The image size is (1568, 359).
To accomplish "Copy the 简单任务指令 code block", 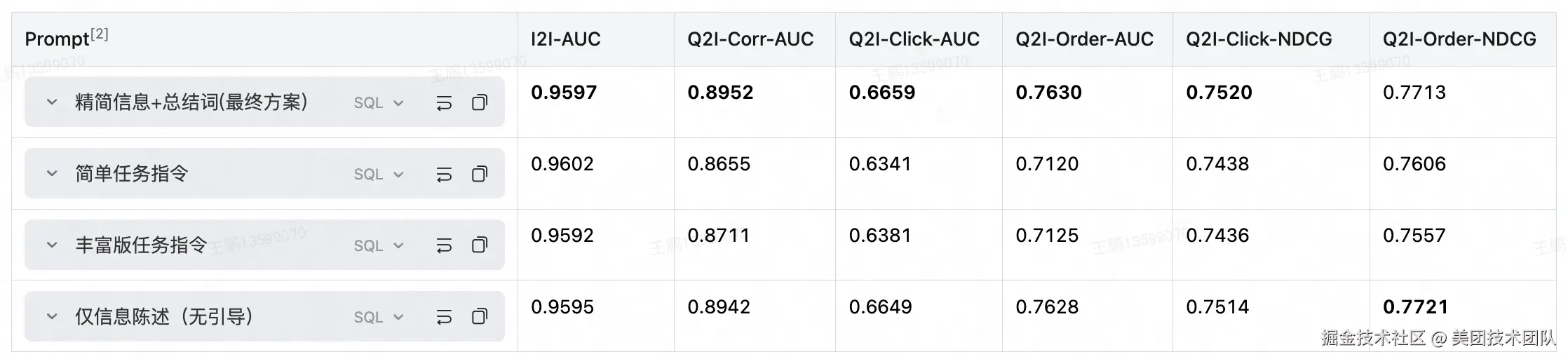I will [x=480, y=174].
